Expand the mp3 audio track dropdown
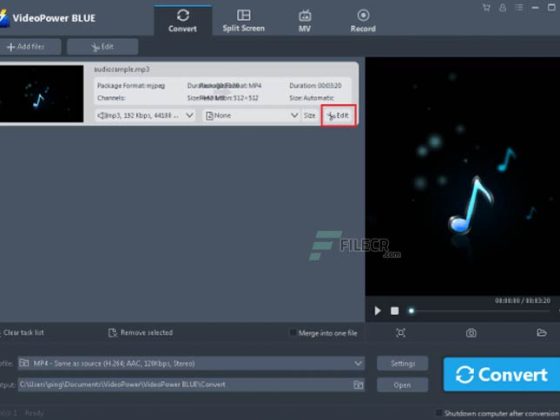Viewport: 560px width, 420px height. (145, 115)
